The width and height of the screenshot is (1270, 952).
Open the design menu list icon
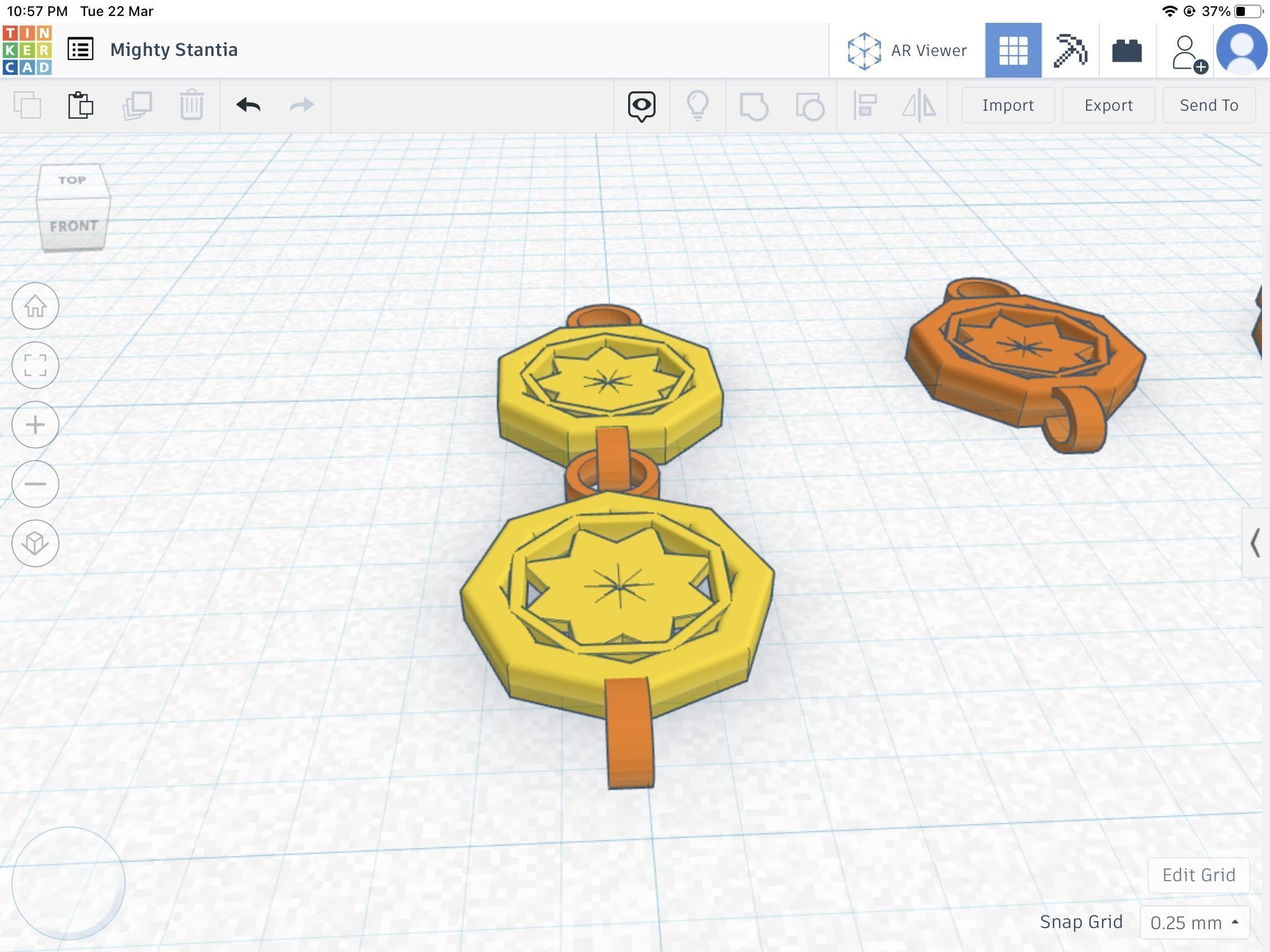click(80, 49)
